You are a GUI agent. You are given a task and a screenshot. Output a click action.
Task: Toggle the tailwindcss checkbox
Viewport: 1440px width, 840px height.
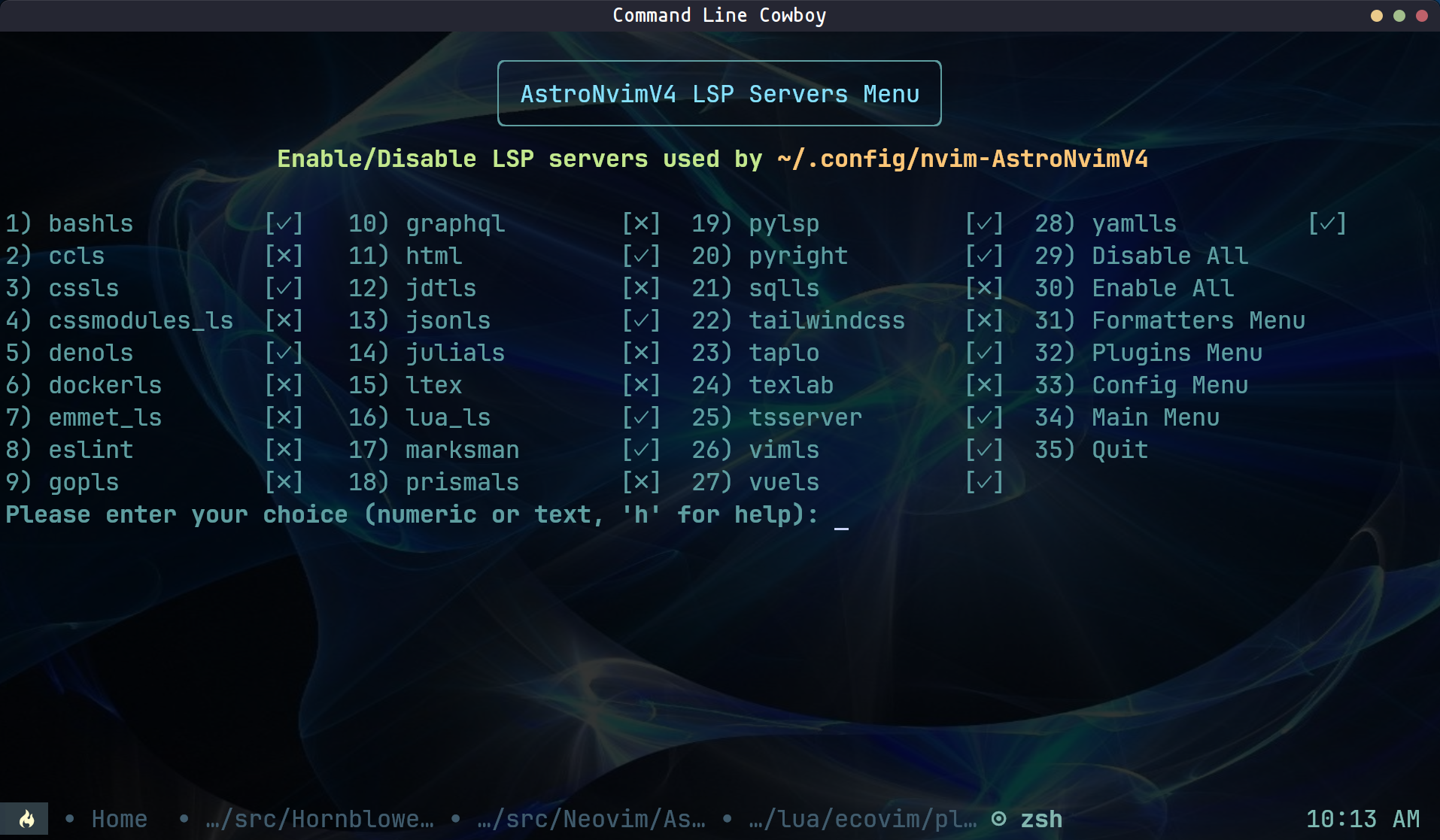[984, 320]
